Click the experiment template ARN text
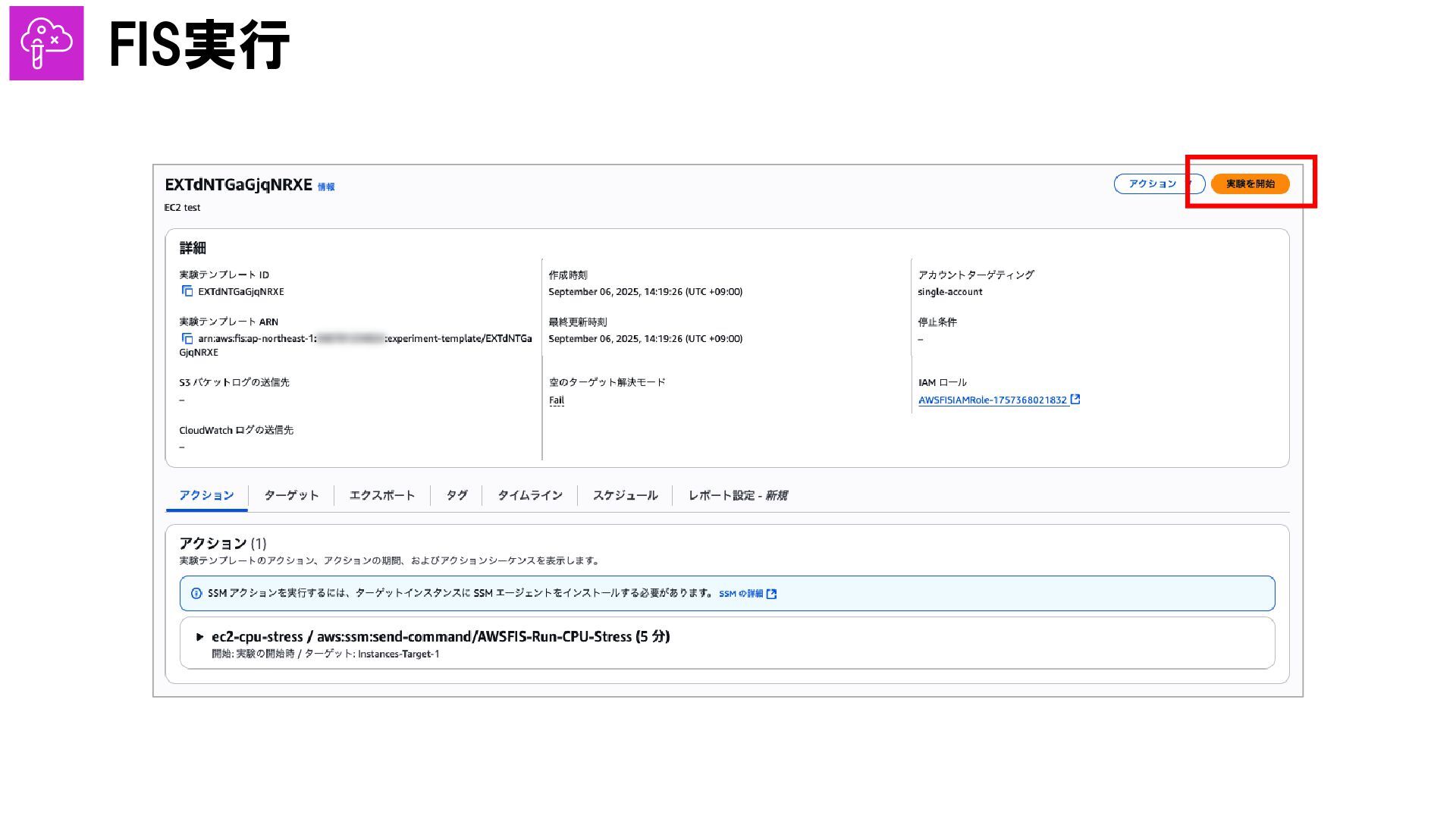The height and width of the screenshot is (819, 1456). tap(356, 346)
